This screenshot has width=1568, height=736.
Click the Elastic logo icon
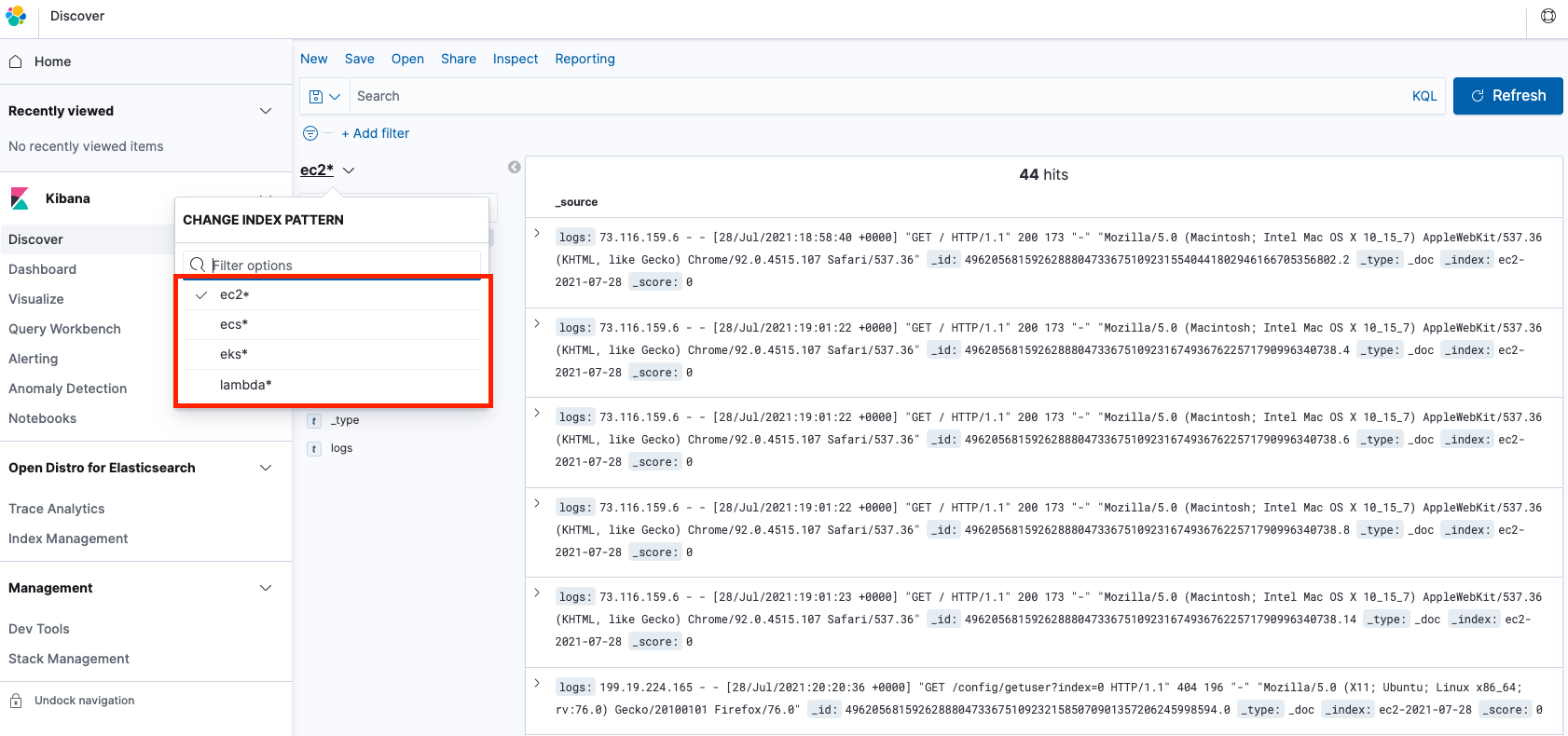click(16, 16)
